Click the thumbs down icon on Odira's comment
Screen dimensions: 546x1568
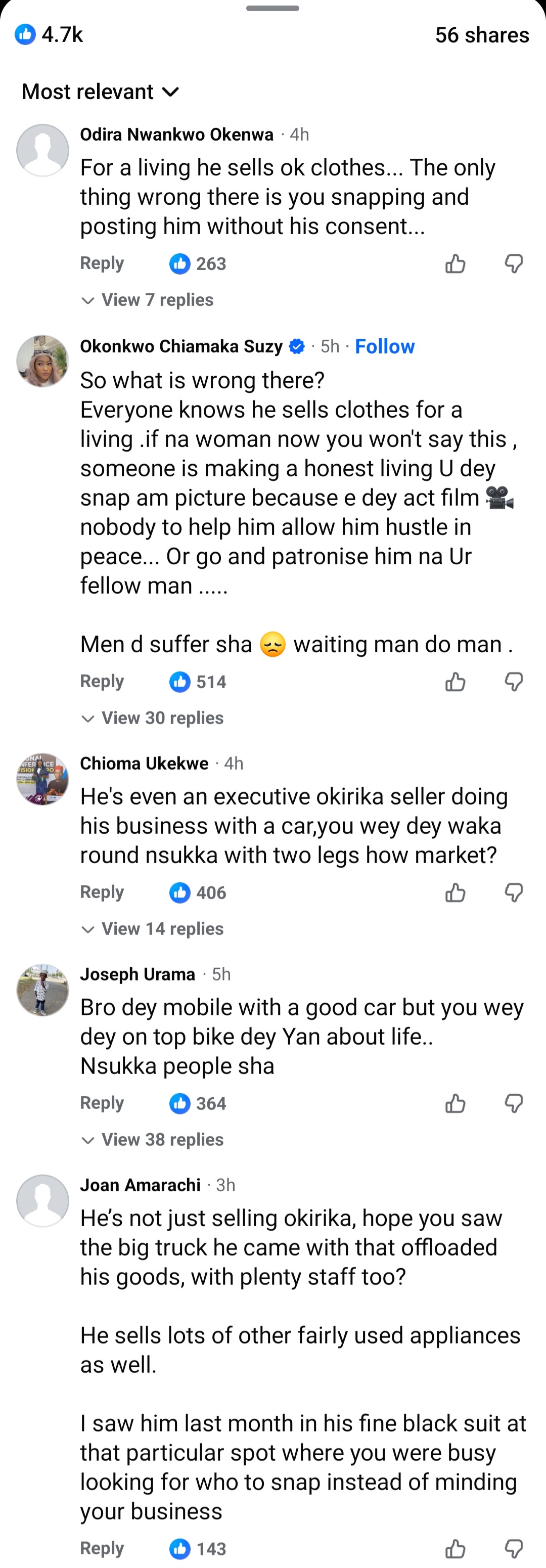click(513, 263)
